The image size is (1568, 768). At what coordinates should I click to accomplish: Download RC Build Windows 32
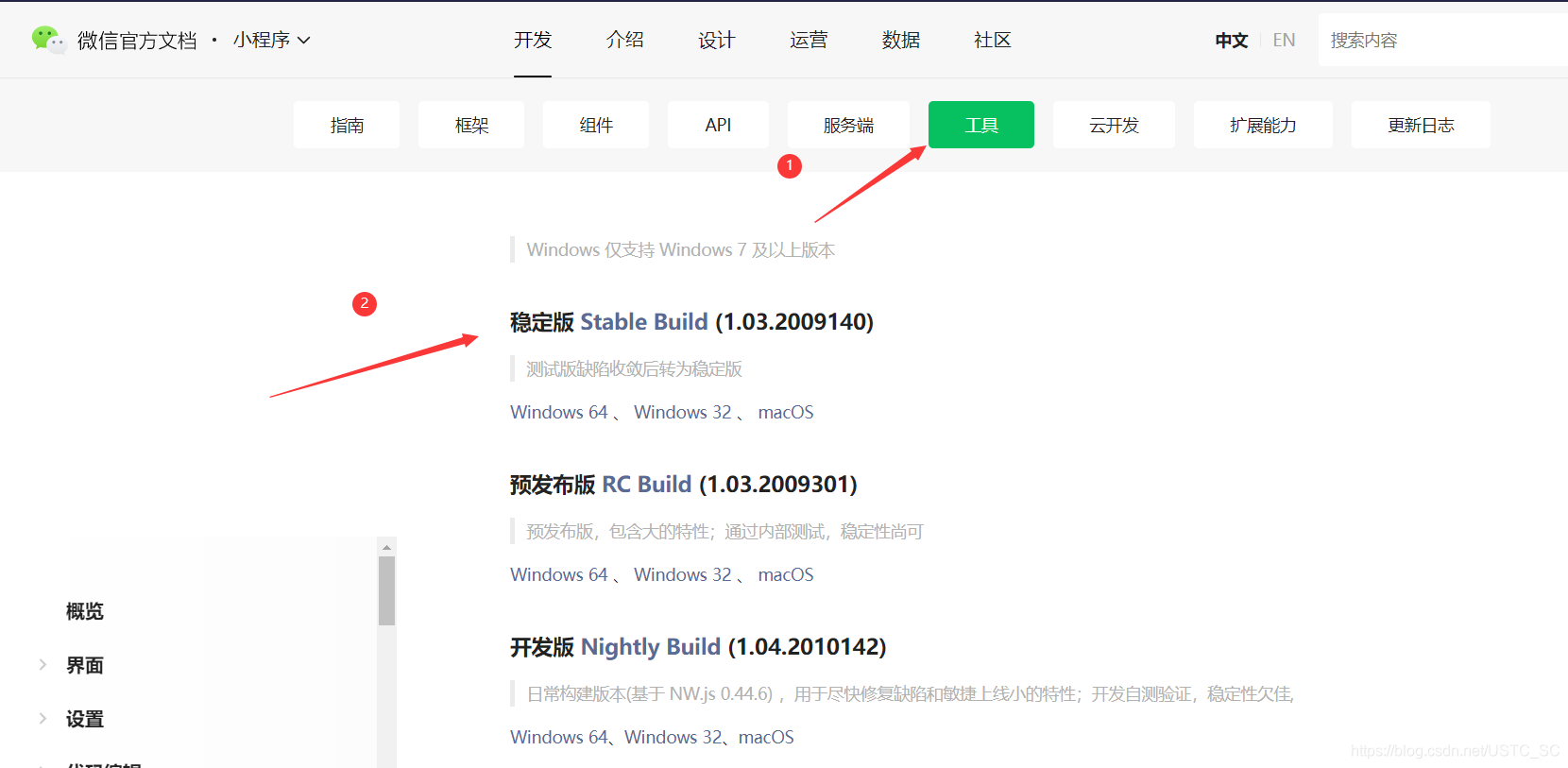683,574
